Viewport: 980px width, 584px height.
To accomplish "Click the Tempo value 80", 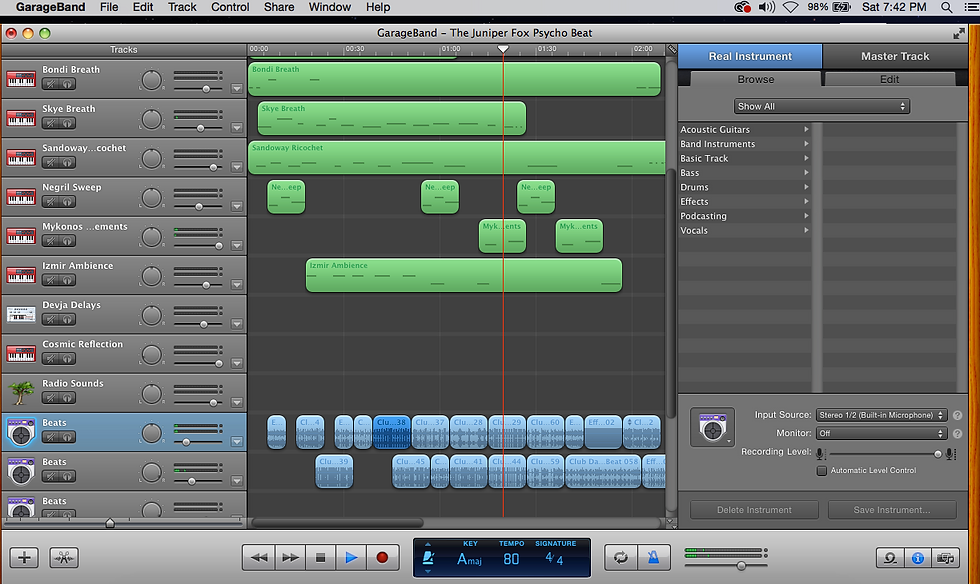I will point(511,559).
